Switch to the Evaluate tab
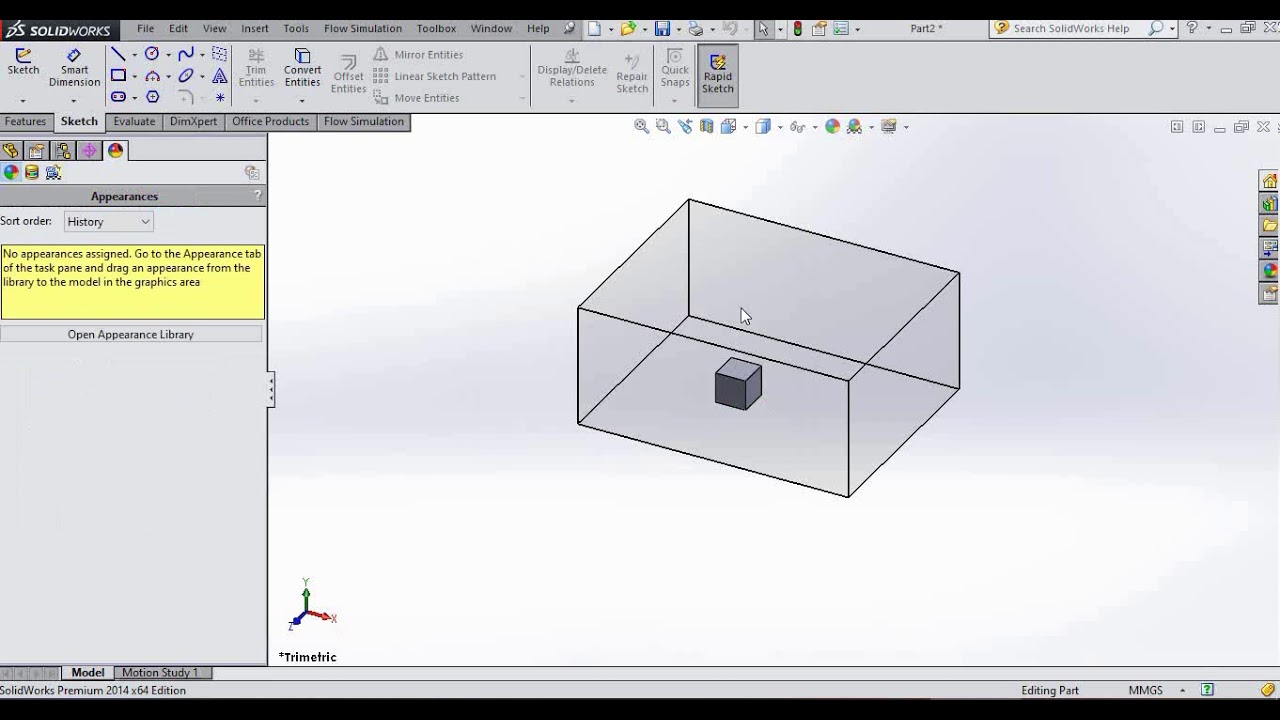 [134, 122]
